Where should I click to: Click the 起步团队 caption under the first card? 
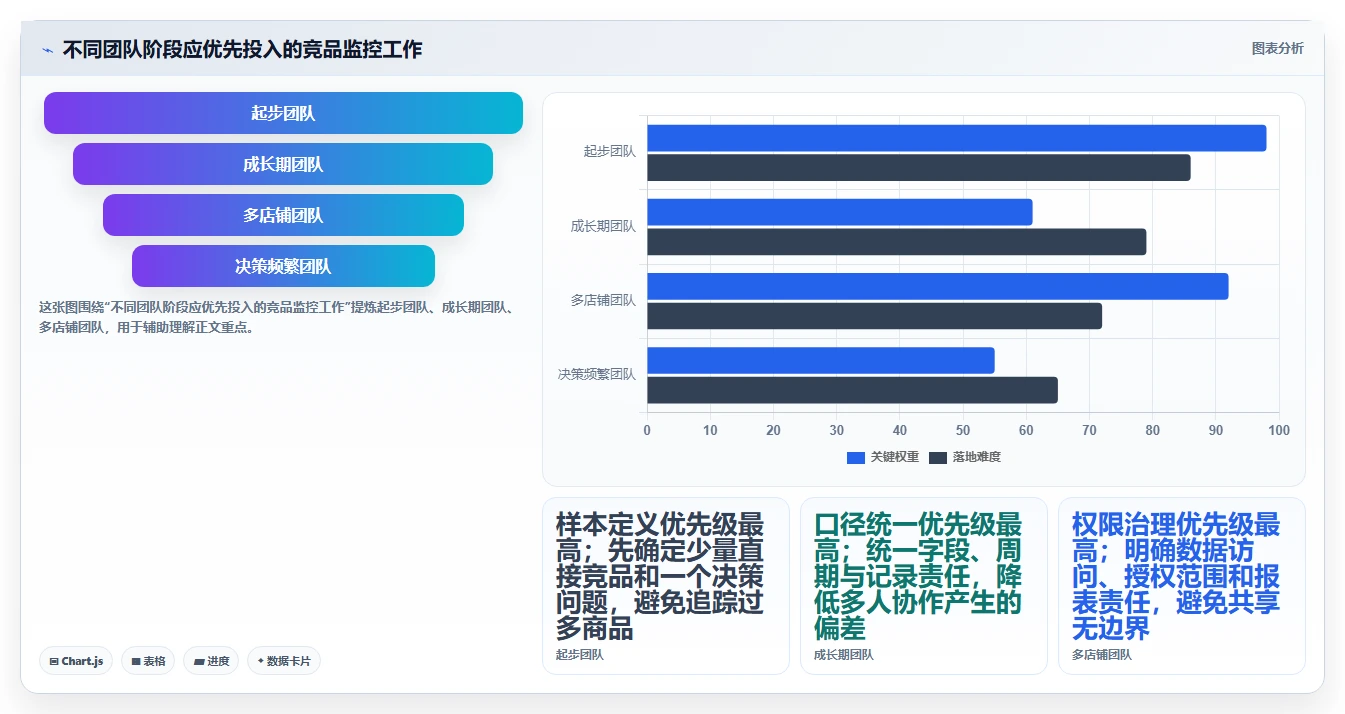580,655
